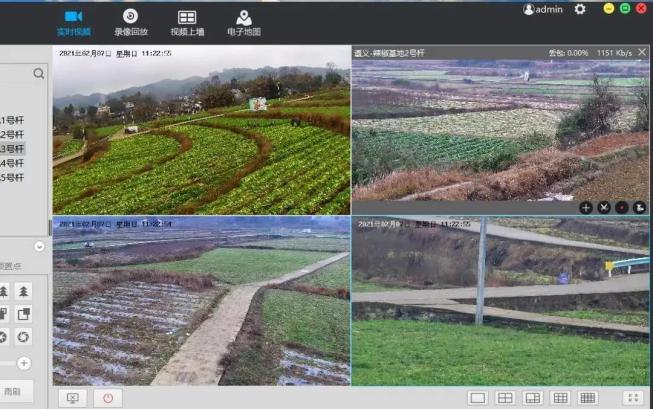This screenshot has width=653, height=409.
Task: Switch to sixteen-window grid layout
Action: [x=588, y=398]
